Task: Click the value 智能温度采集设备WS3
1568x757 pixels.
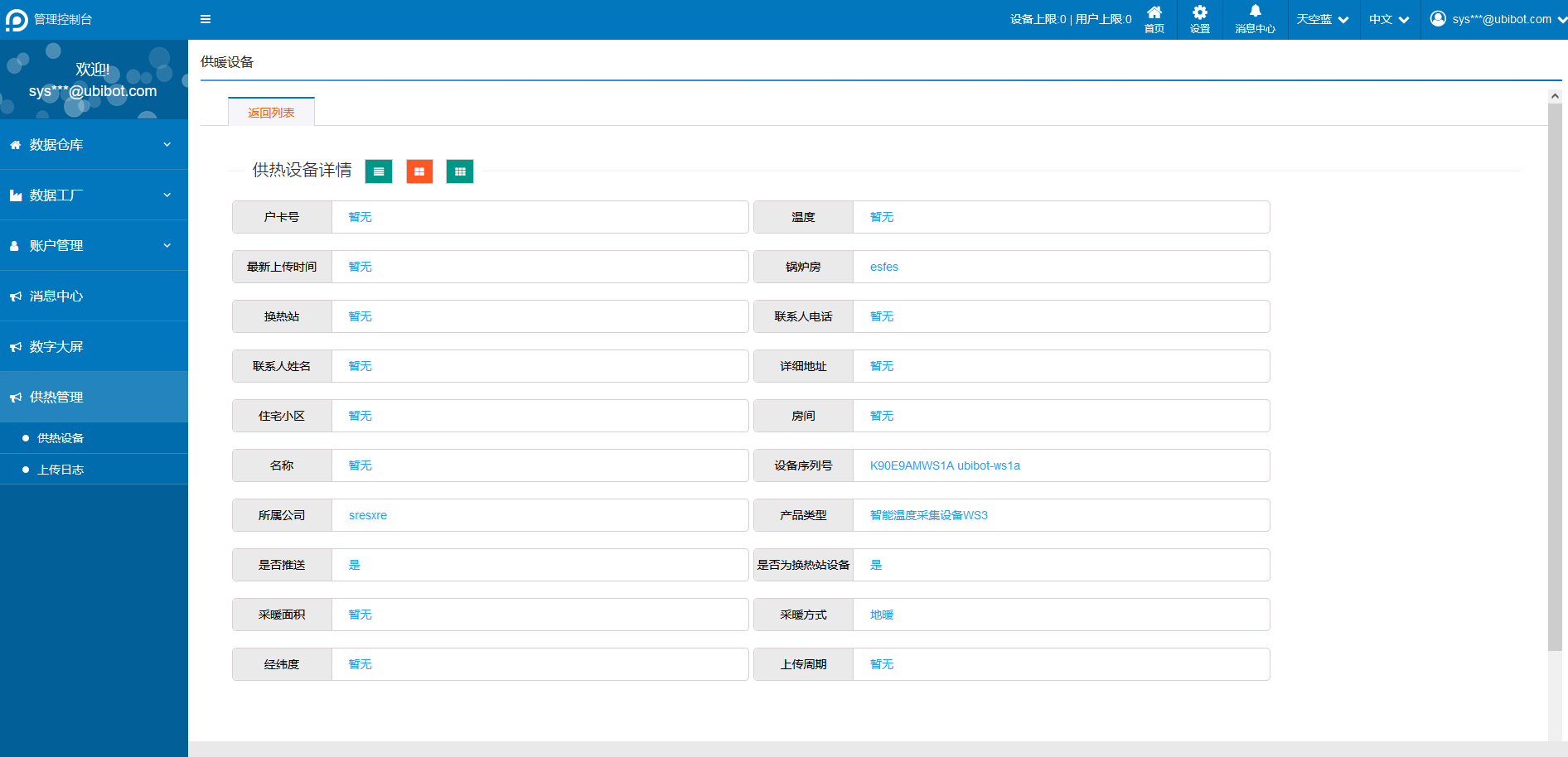Action: coord(929,515)
